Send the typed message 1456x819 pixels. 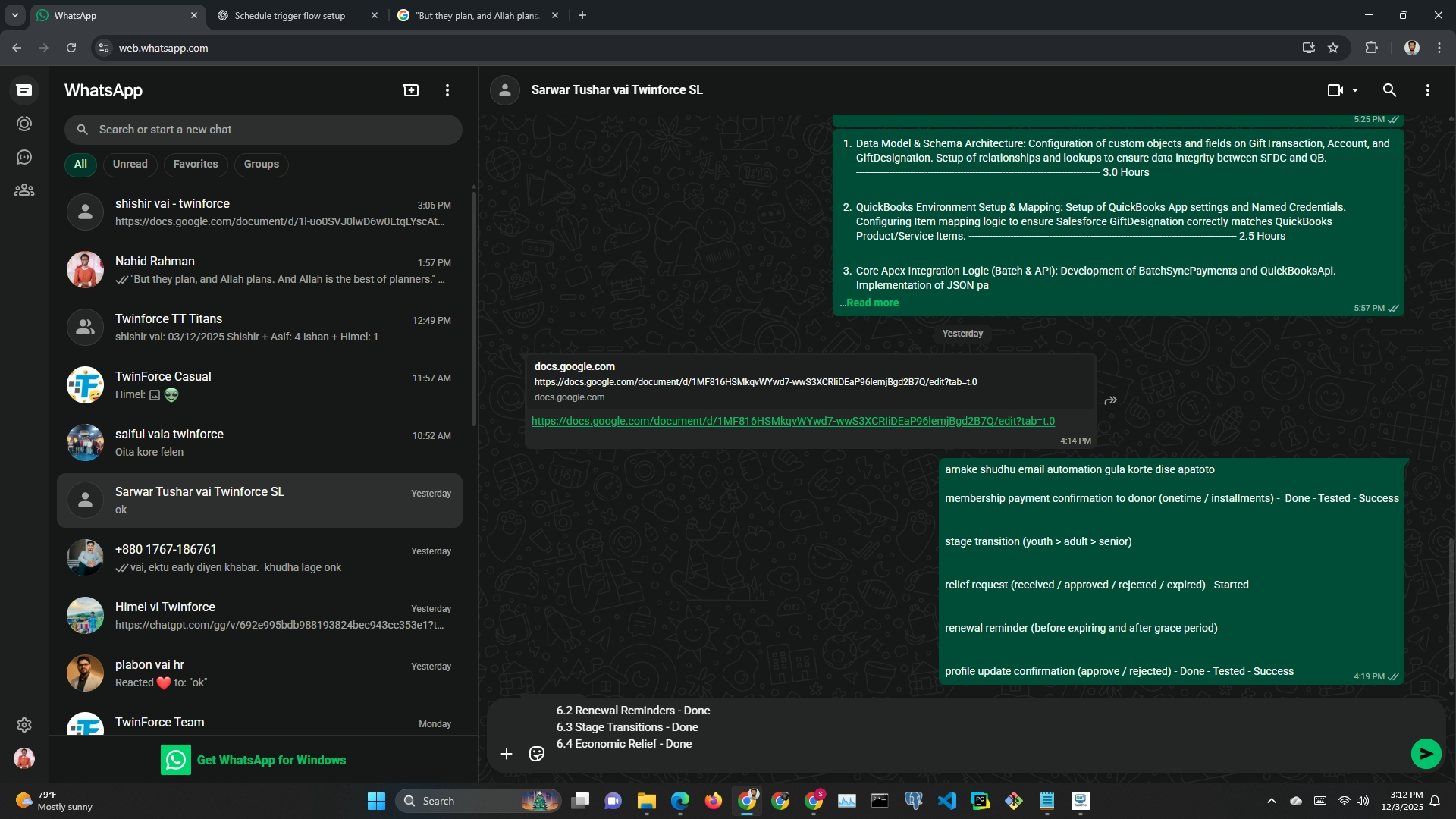click(1426, 754)
